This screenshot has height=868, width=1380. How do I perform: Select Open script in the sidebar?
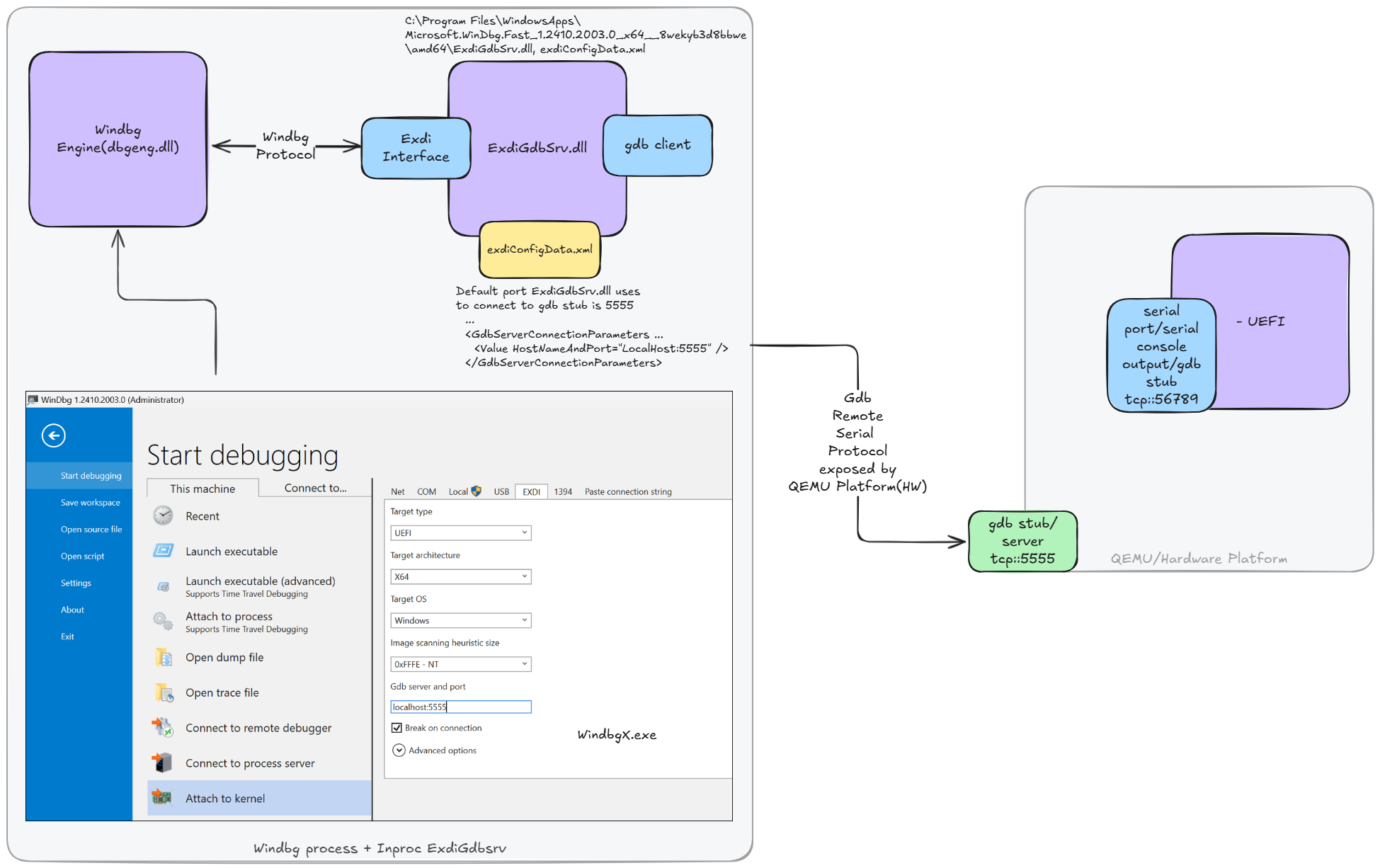click(79, 556)
